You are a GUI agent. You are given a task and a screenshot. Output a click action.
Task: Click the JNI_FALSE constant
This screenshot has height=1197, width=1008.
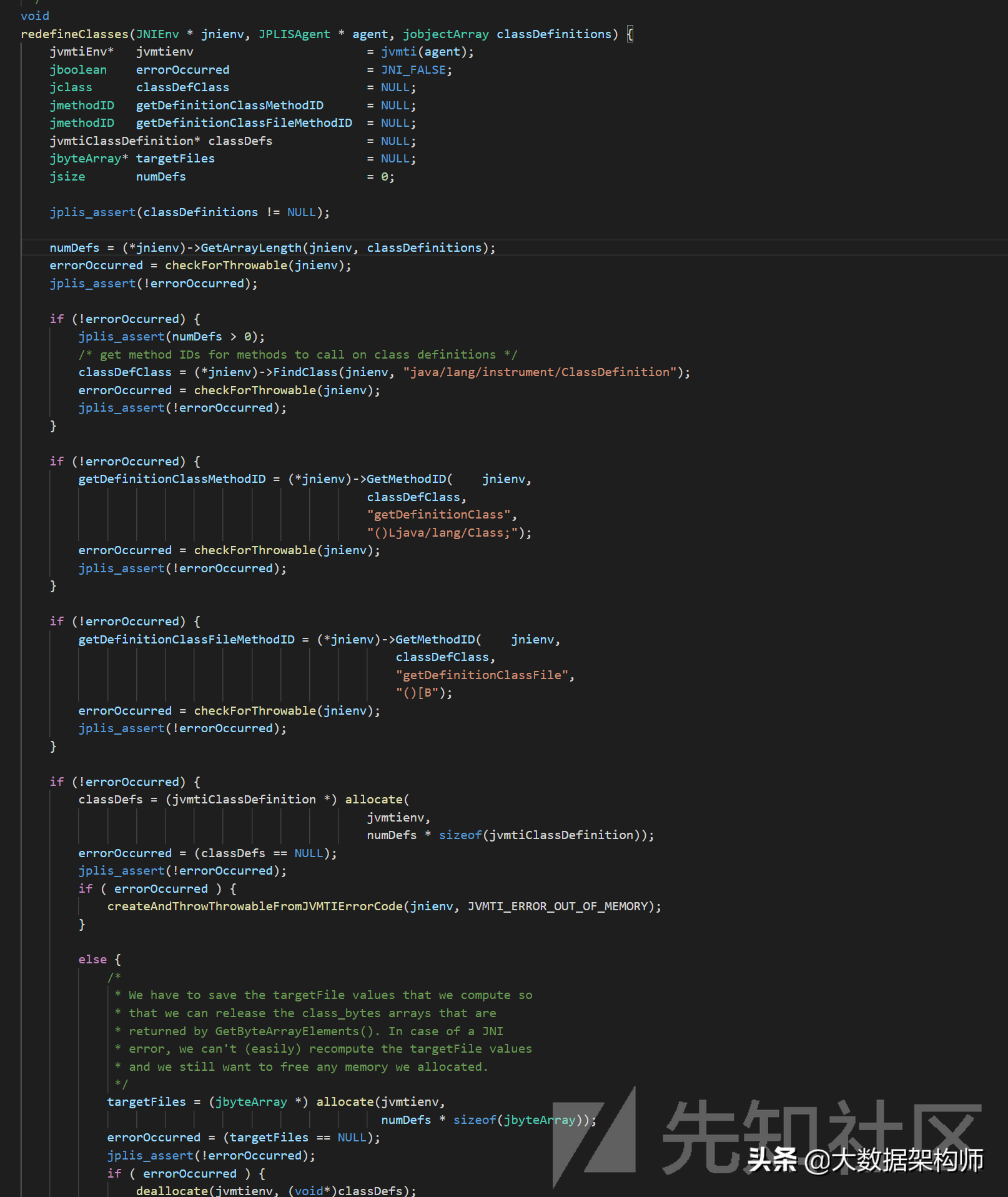click(x=413, y=70)
